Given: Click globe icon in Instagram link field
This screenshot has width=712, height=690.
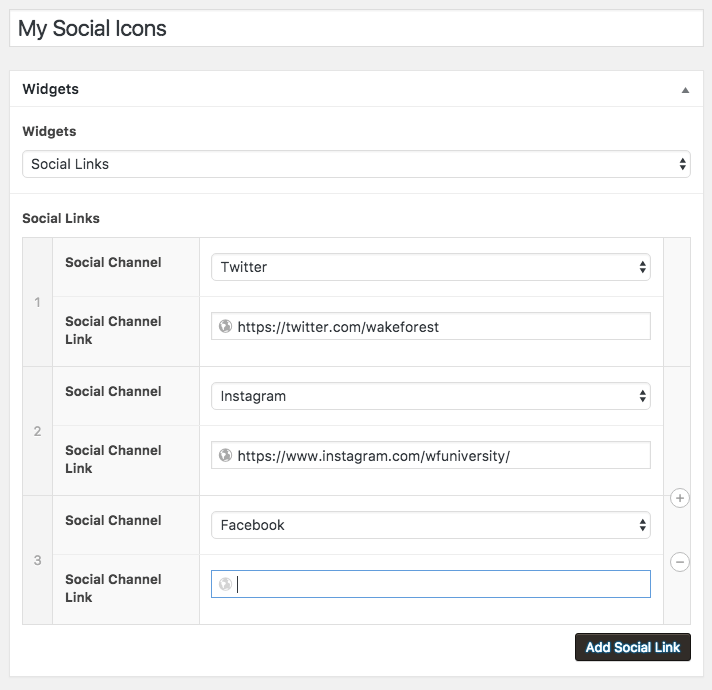Looking at the screenshot, I should 225,455.
